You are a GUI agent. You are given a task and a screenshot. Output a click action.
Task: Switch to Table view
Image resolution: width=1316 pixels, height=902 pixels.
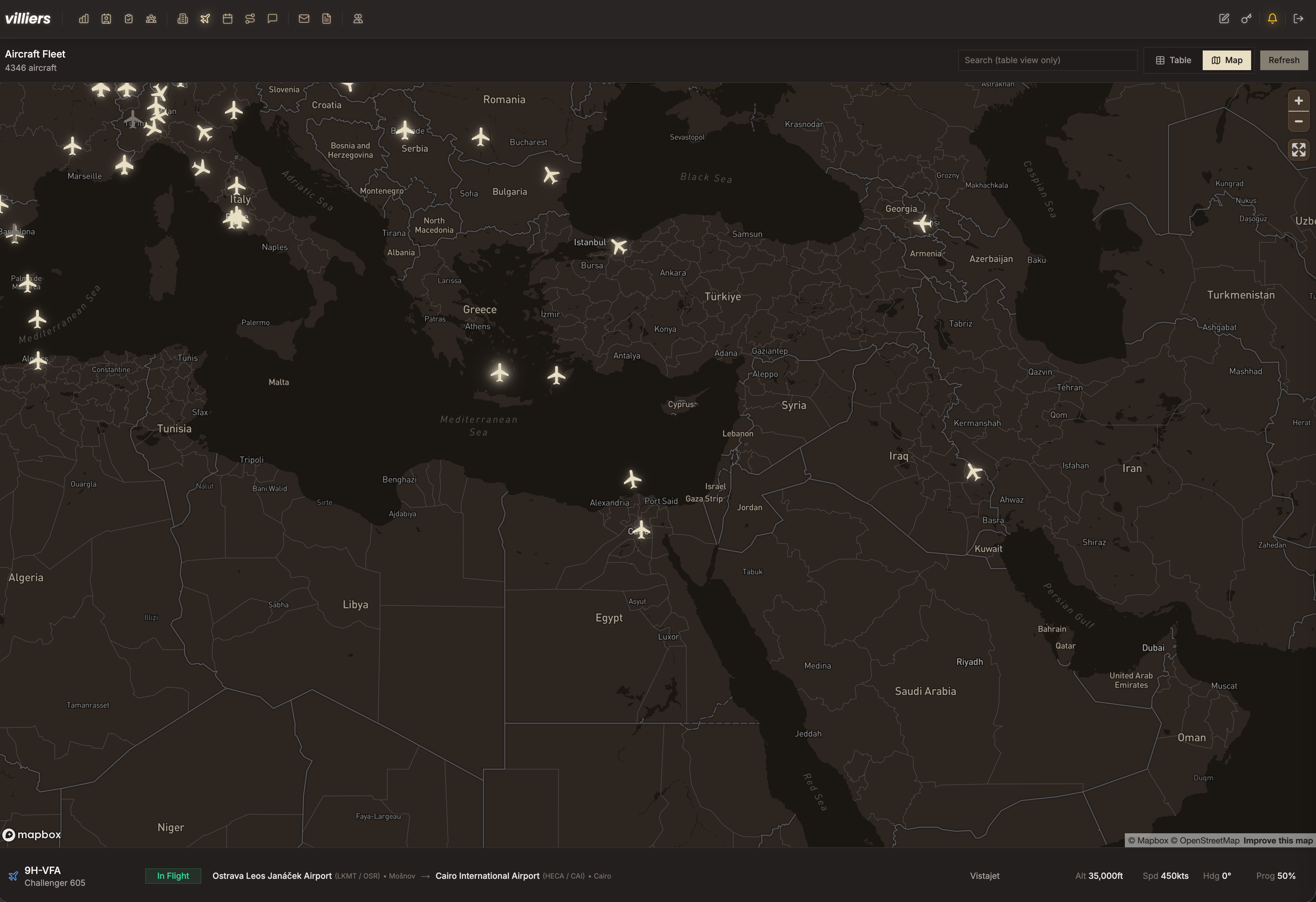[1173, 60]
